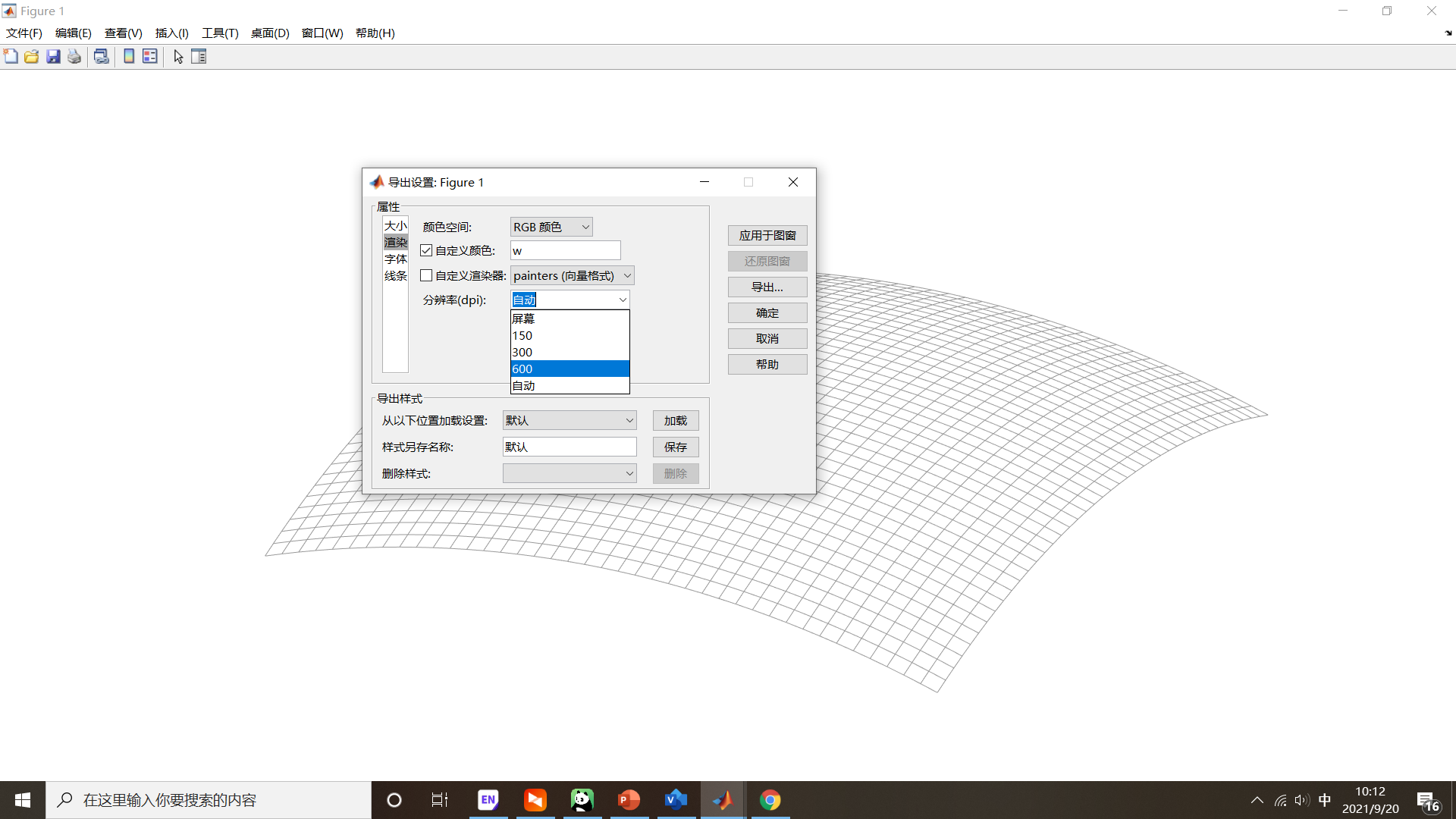Create a new figure via toolbar icon
1456x819 pixels.
coord(11,56)
